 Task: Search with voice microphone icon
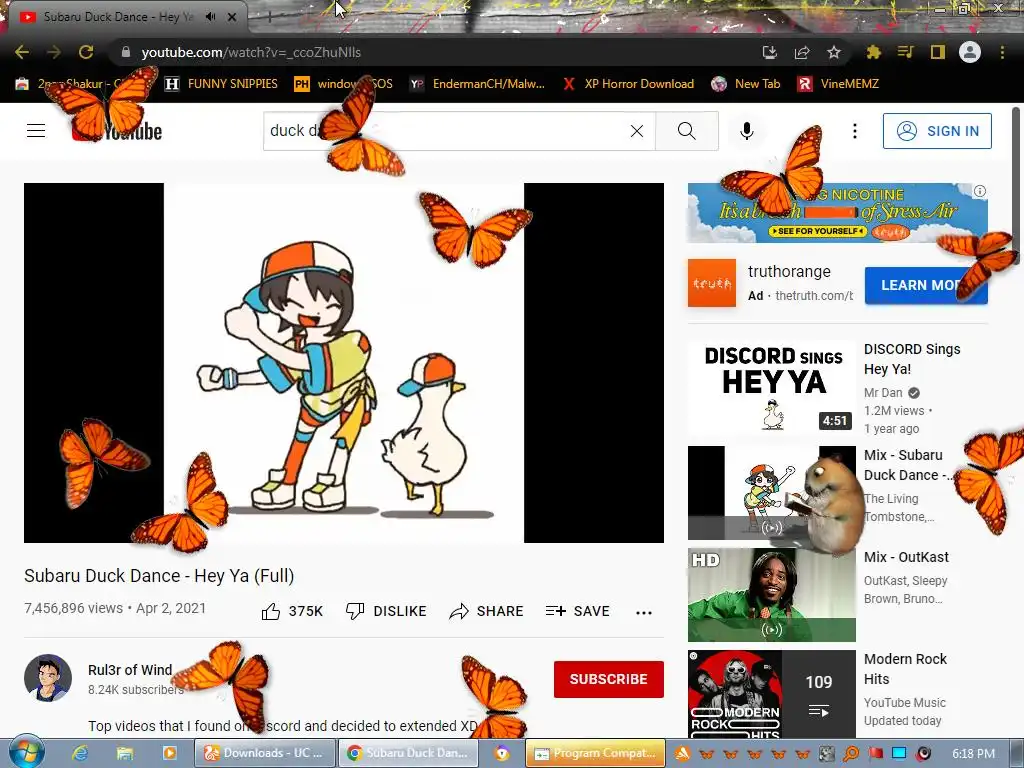[x=747, y=131]
